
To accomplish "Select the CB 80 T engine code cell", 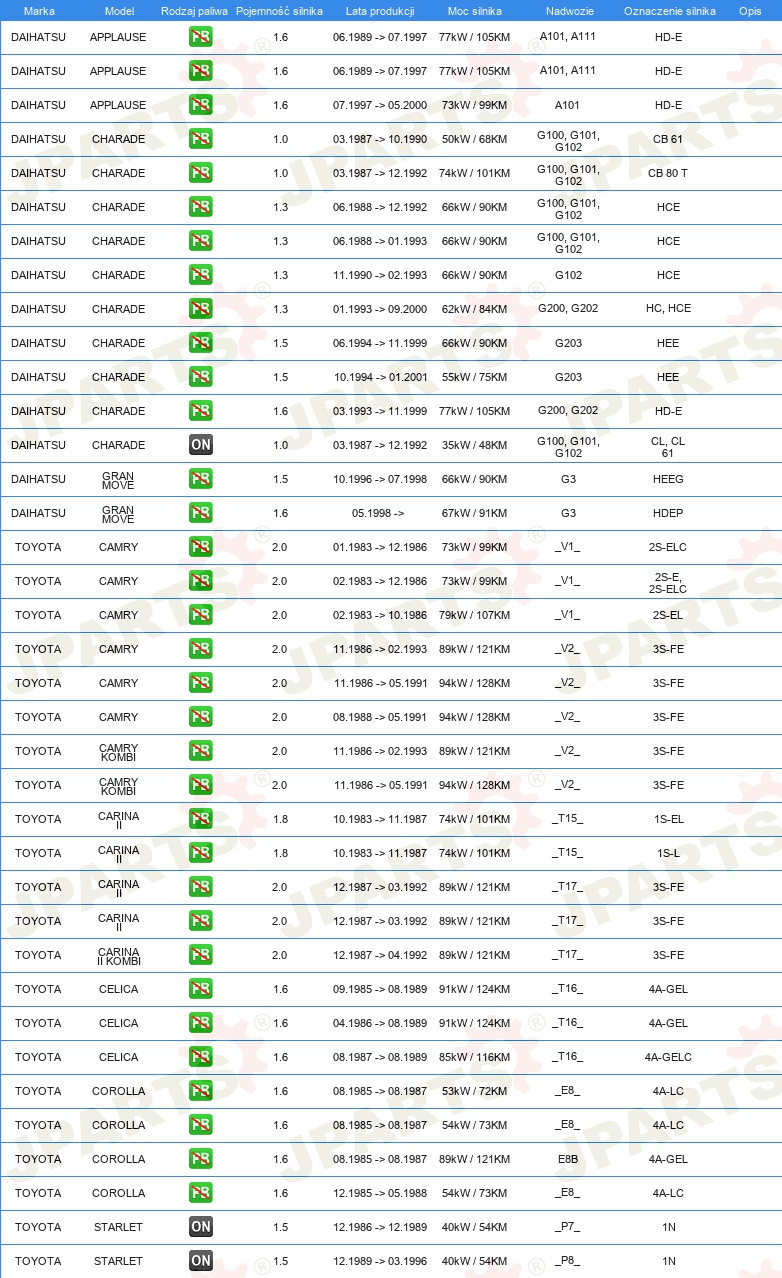I will click(x=668, y=173).
